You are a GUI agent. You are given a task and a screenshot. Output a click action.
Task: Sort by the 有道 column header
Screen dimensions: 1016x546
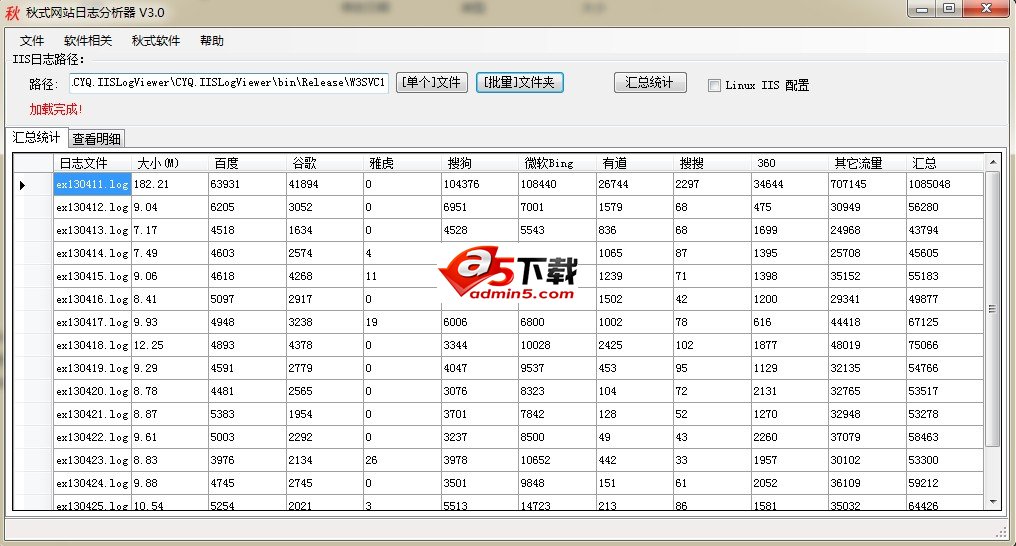point(634,163)
